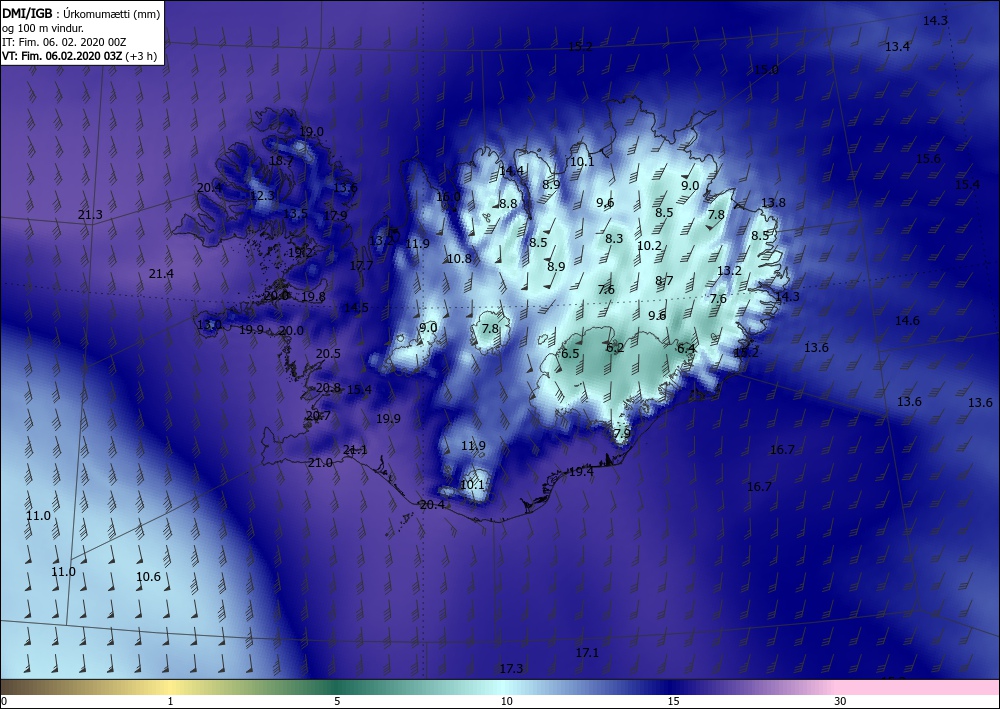Click the 21.1 value label
1000x709 pixels.
click(355, 450)
